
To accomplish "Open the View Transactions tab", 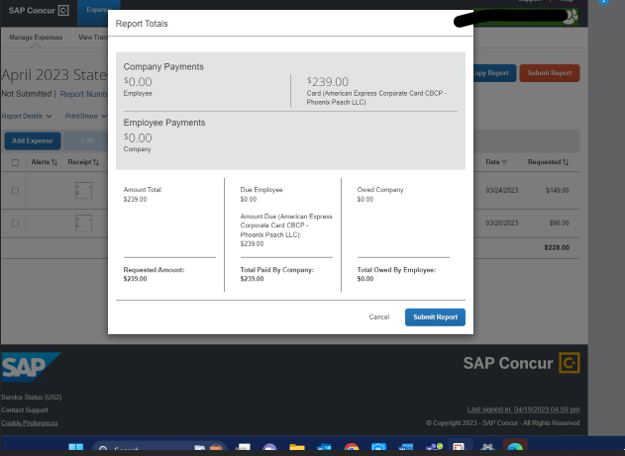I will 93,37.
